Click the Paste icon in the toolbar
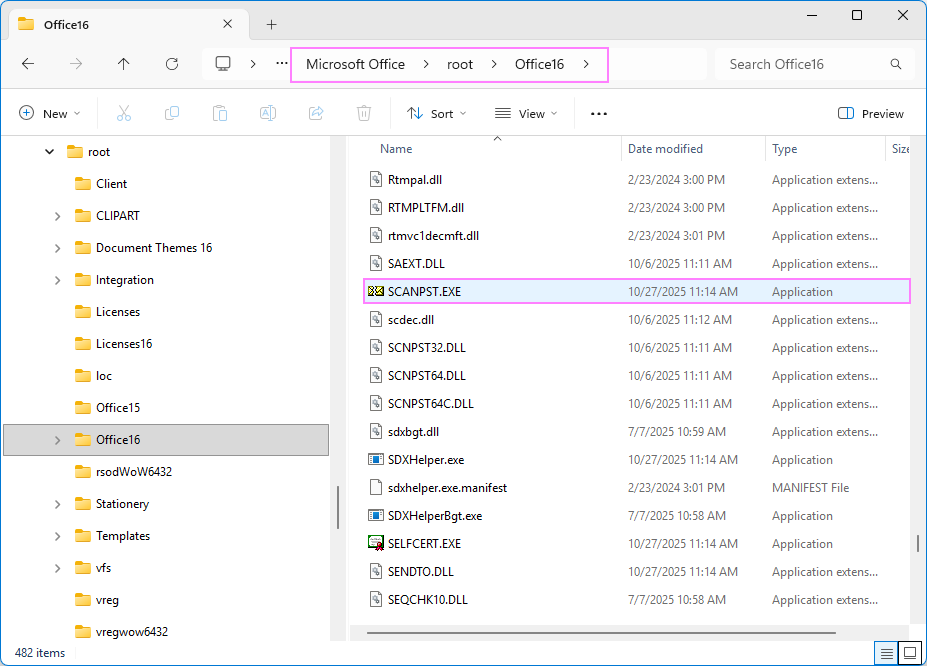This screenshot has height=666, width=927. [219, 112]
